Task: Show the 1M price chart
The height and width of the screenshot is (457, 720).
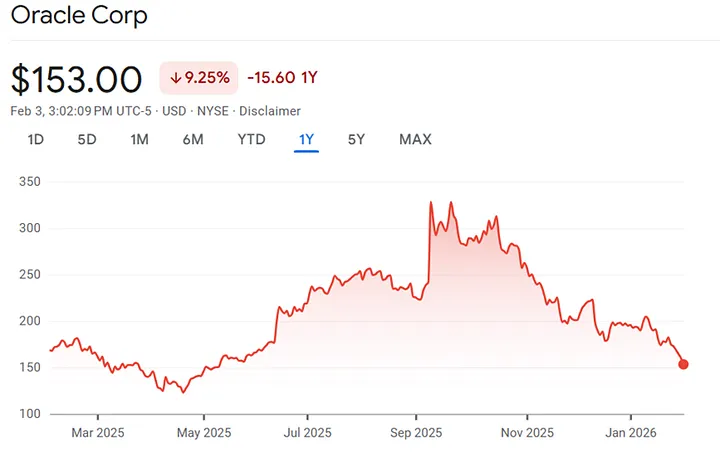Action: coord(139,139)
